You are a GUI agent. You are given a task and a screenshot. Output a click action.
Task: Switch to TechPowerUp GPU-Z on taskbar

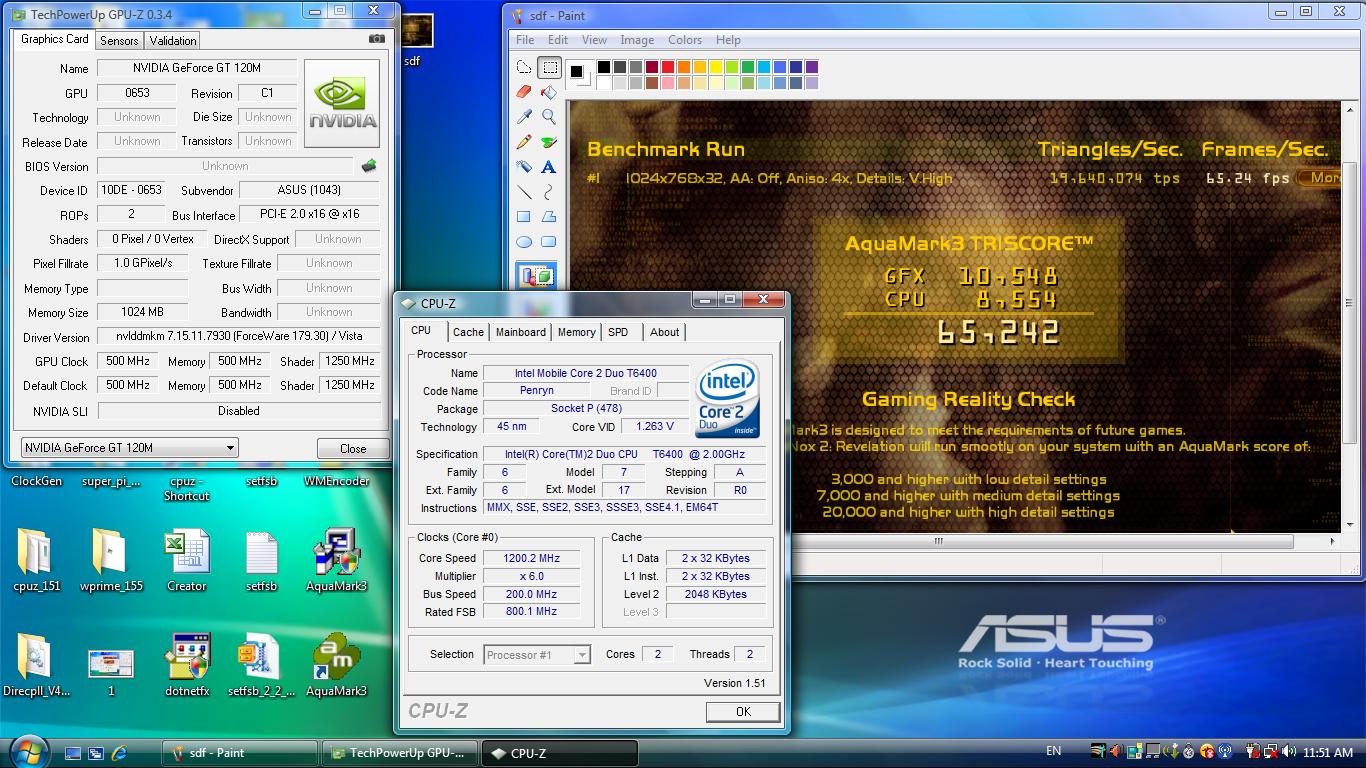(398, 753)
